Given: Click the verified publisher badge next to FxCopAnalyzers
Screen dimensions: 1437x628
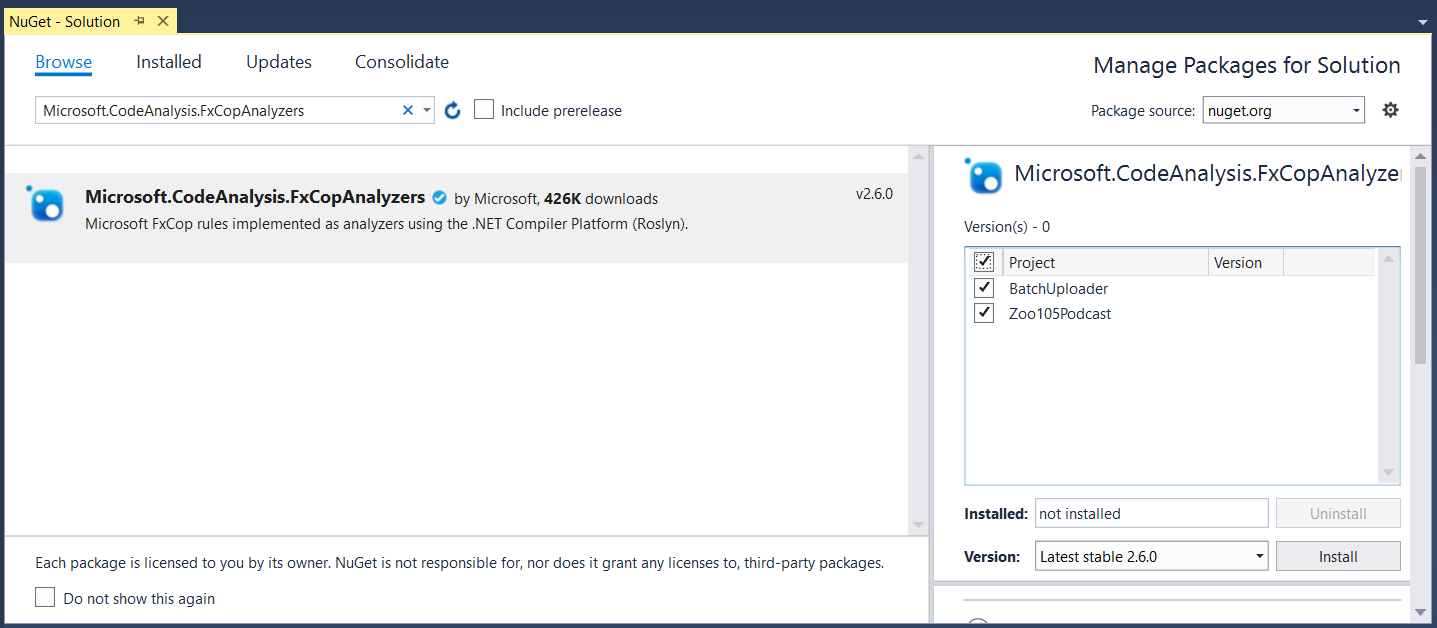Looking at the screenshot, I should point(439,197).
